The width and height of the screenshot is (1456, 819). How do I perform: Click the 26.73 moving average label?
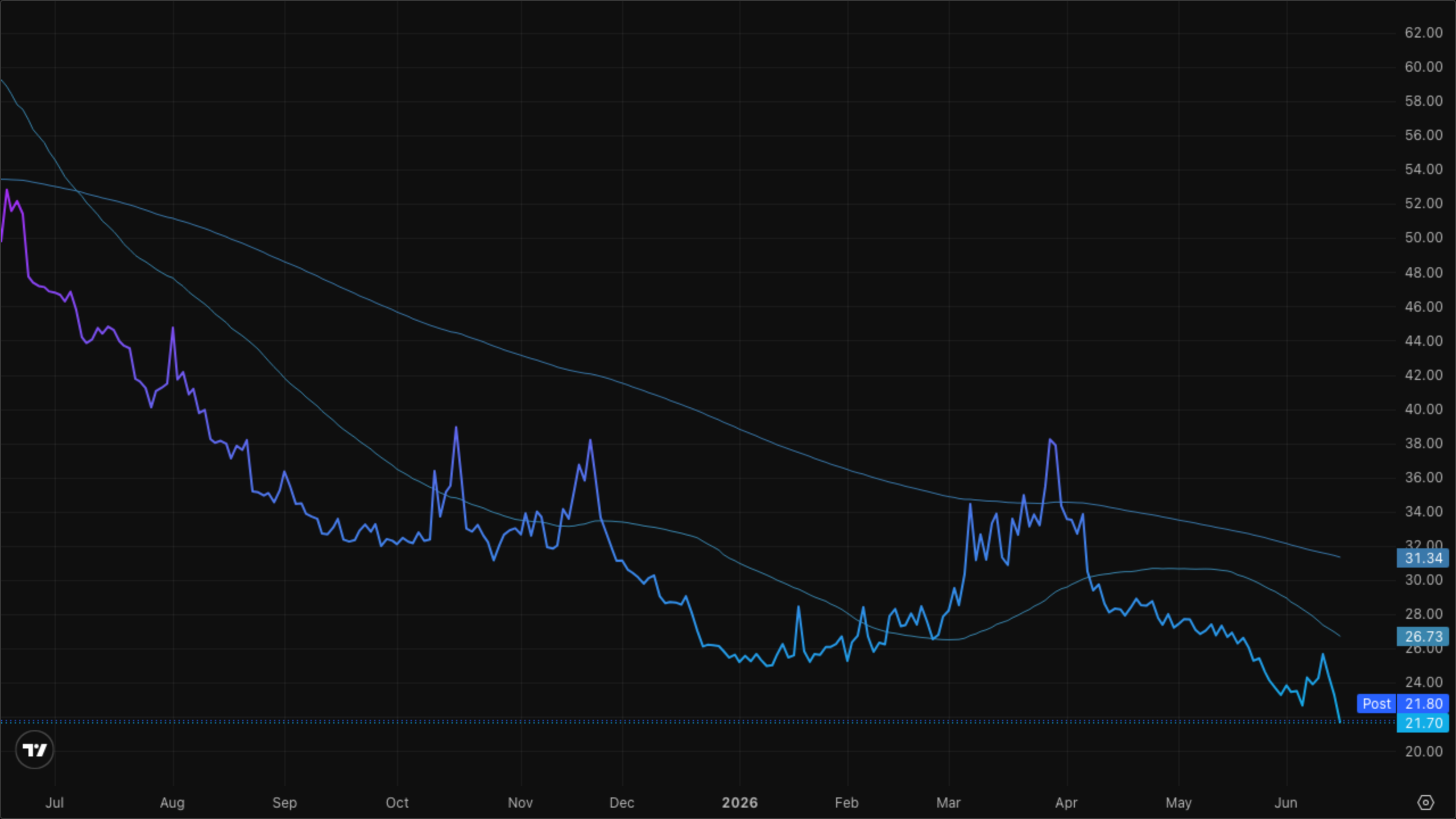[1423, 636]
